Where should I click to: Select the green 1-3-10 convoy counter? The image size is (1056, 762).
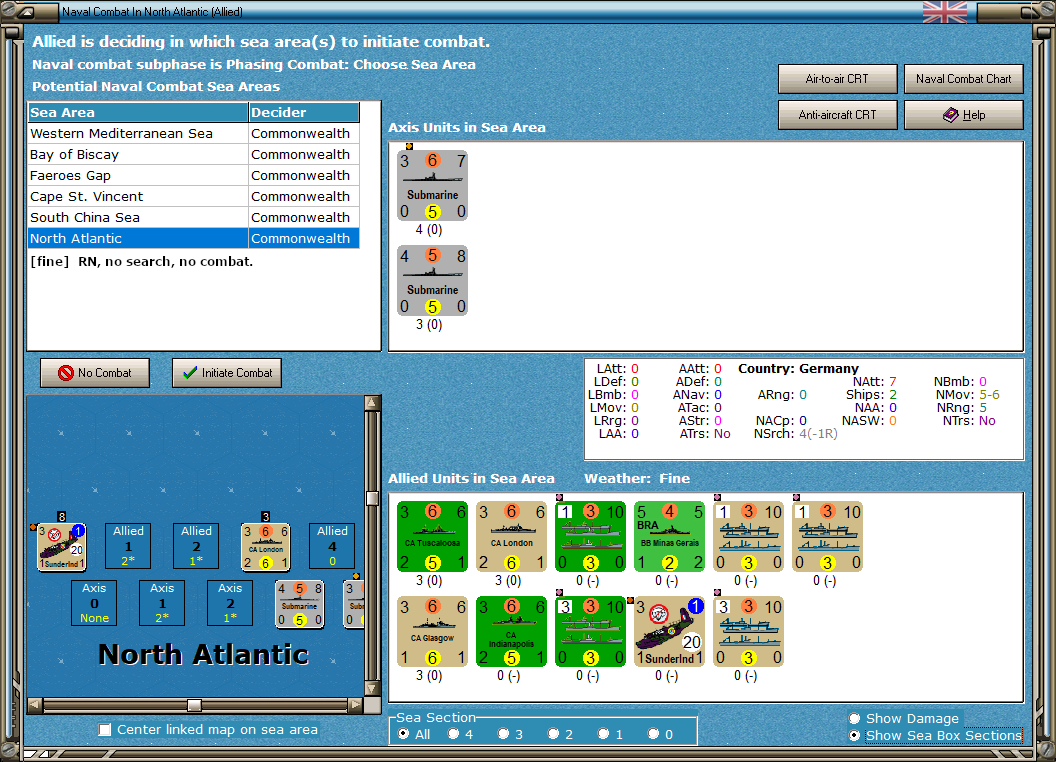pos(591,536)
